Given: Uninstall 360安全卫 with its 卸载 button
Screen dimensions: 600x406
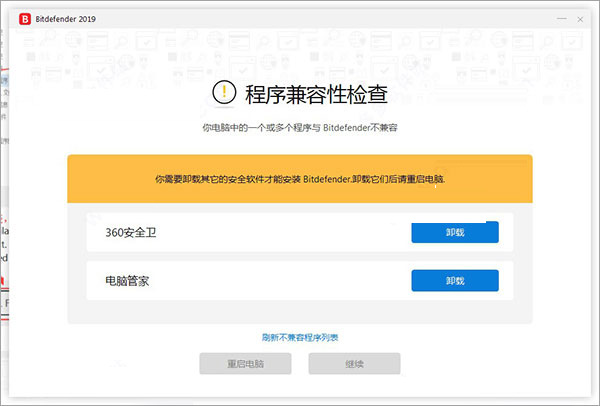Looking at the screenshot, I should (x=455, y=232).
